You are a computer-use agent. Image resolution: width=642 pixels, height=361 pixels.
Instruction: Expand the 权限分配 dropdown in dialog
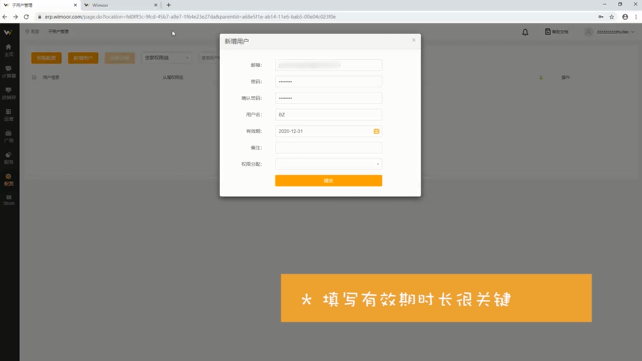click(x=328, y=164)
